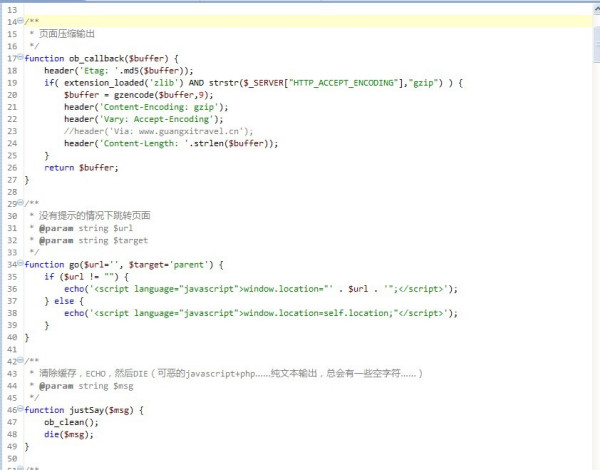Viewport: 600px width, 470px height.
Task: Click the self.location echo line 38
Action: [x=261, y=313]
